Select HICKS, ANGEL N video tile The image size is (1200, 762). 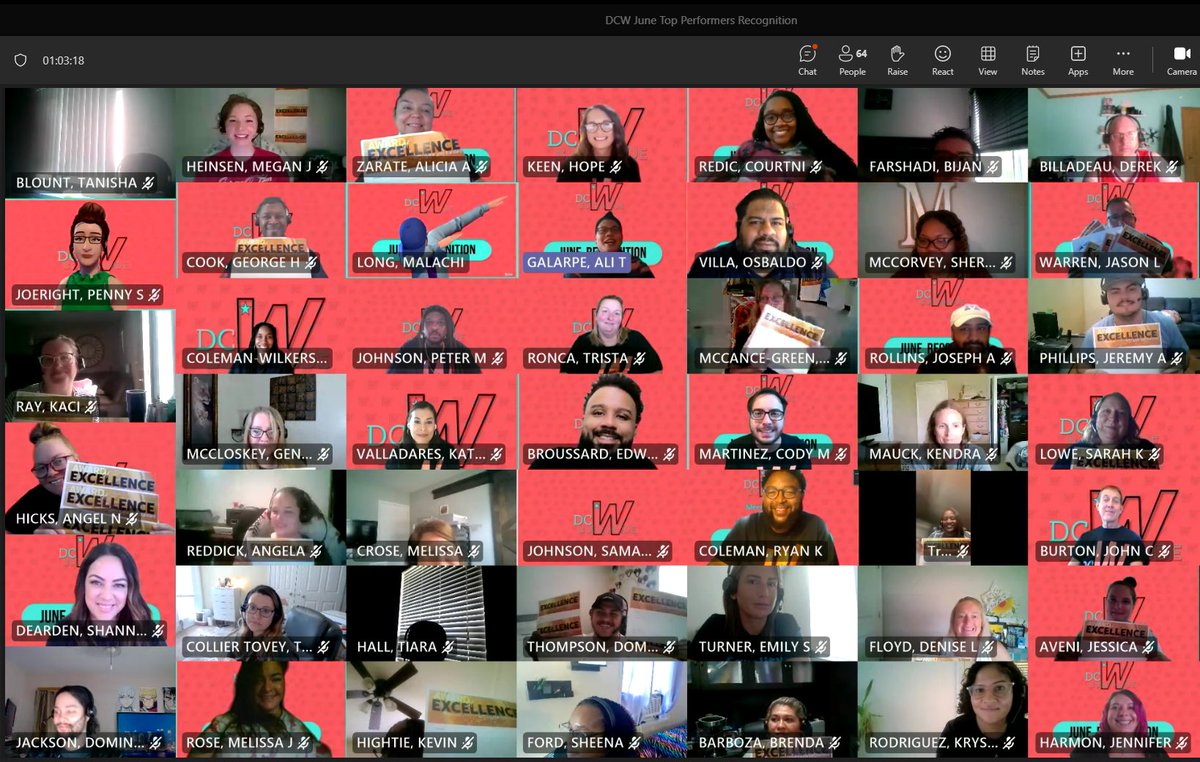pos(90,477)
